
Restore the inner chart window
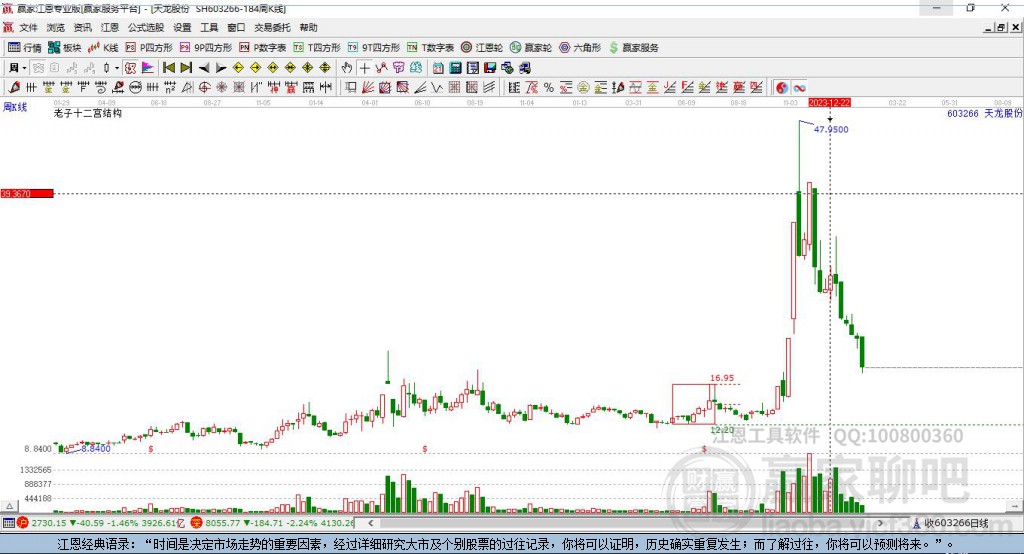pyautogui.click(x=1001, y=27)
